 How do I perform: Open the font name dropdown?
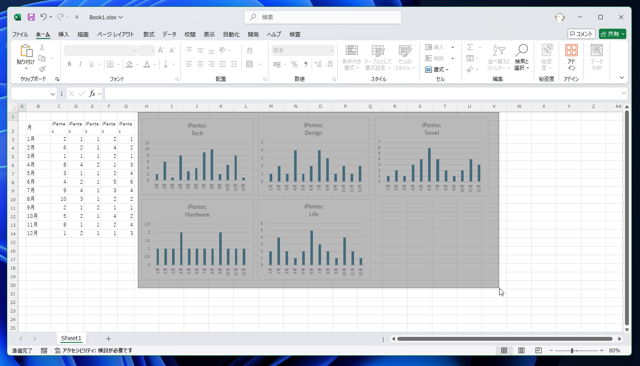[134, 51]
